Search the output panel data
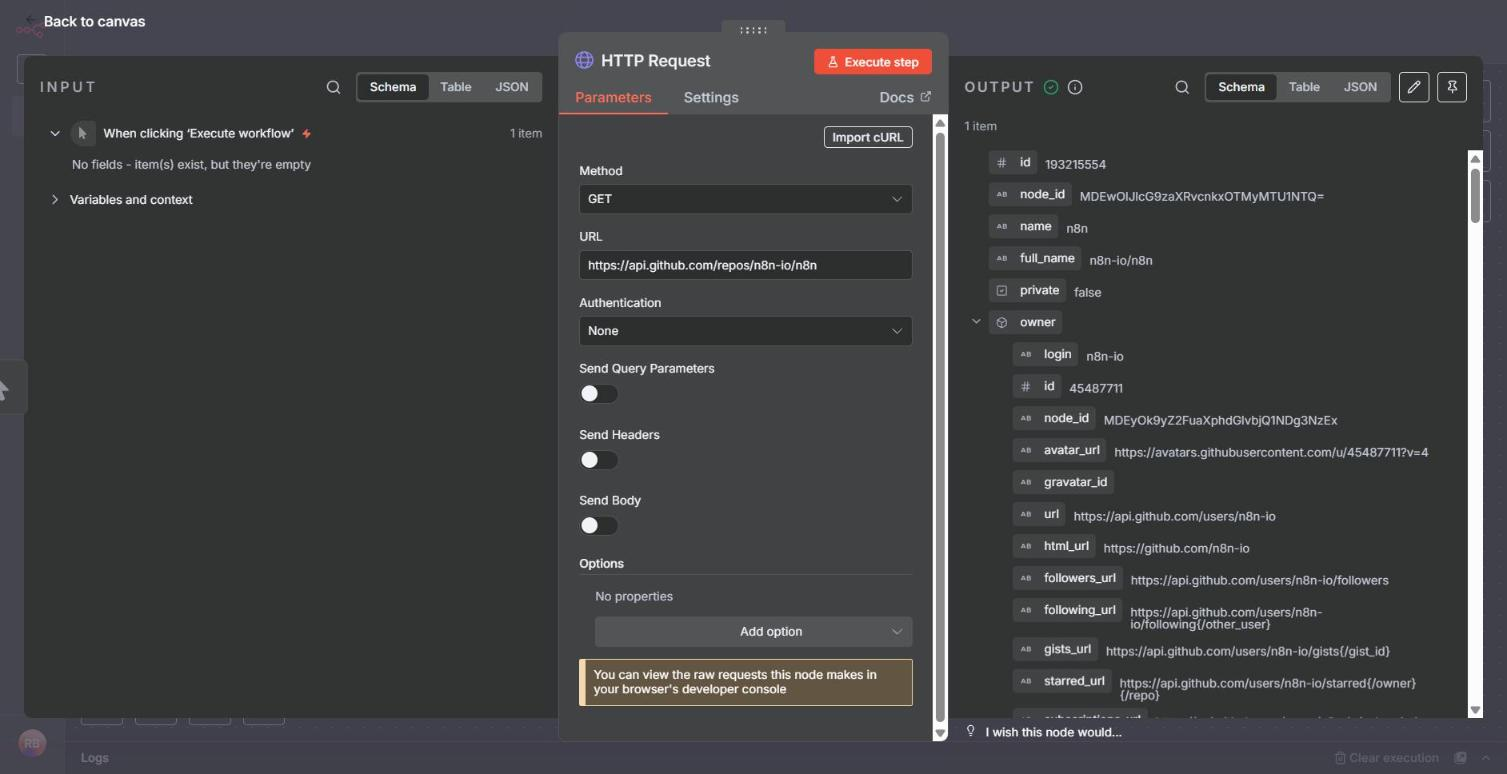 click(x=1182, y=87)
